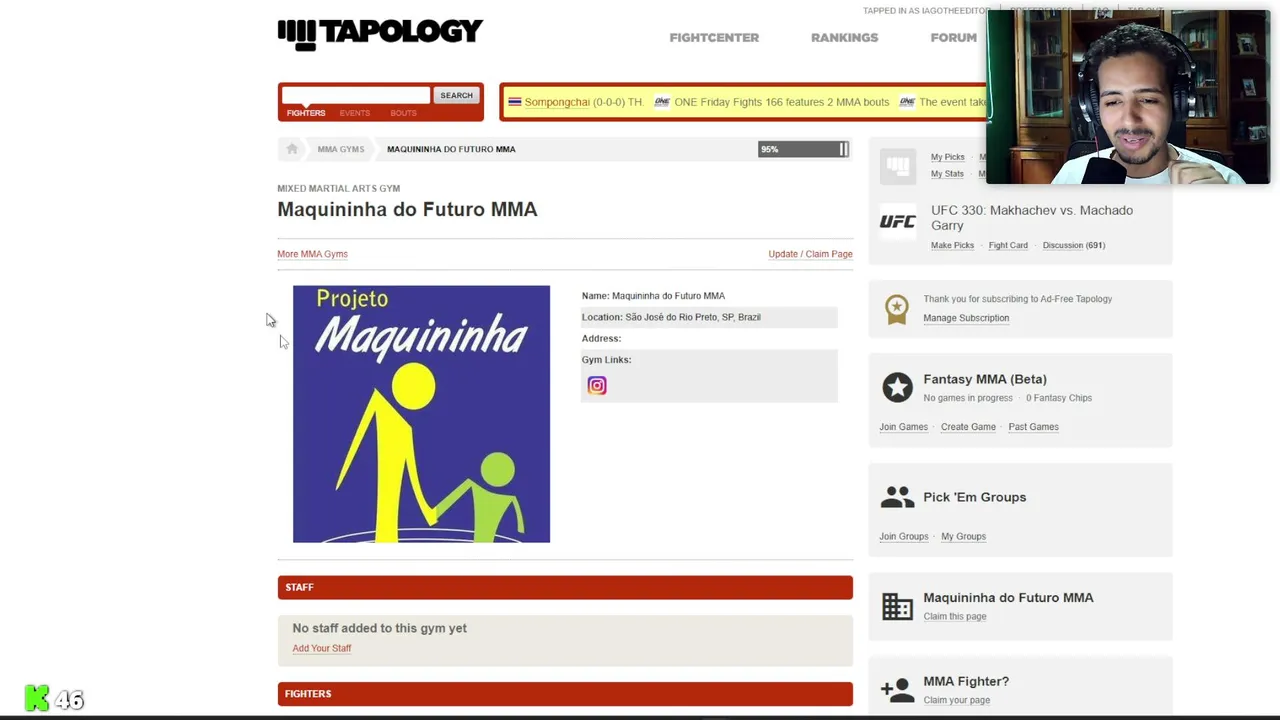Open My Groups link

(963, 536)
